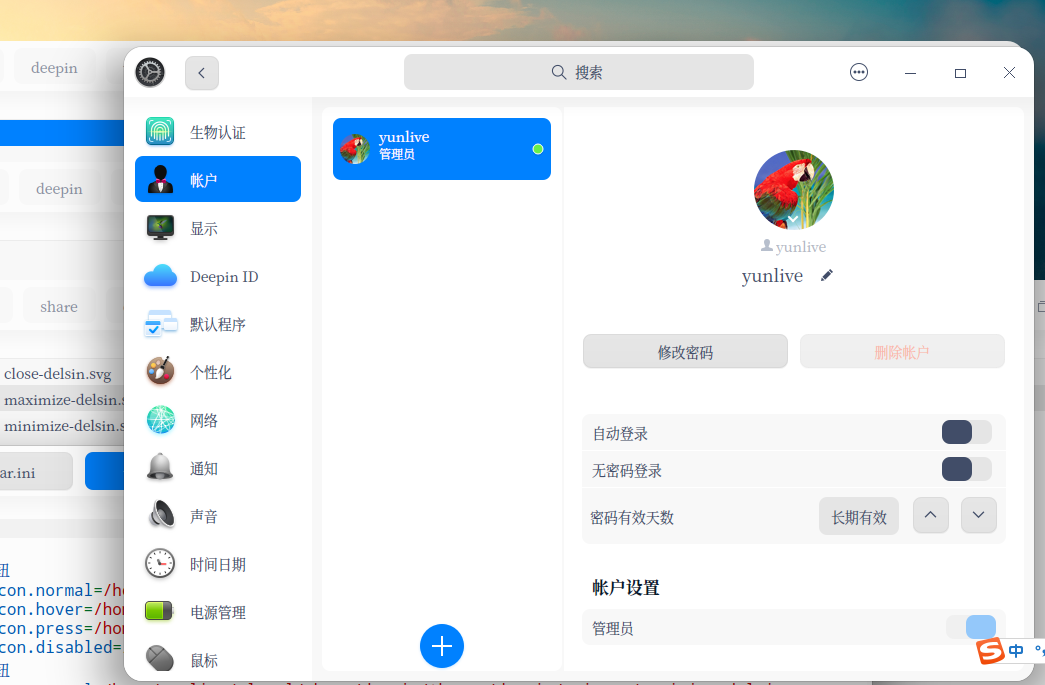Select the 电源管理 menu label
Image resolution: width=1045 pixels, height=685 pixels.
pyautogui.click(x=218, y=612)
